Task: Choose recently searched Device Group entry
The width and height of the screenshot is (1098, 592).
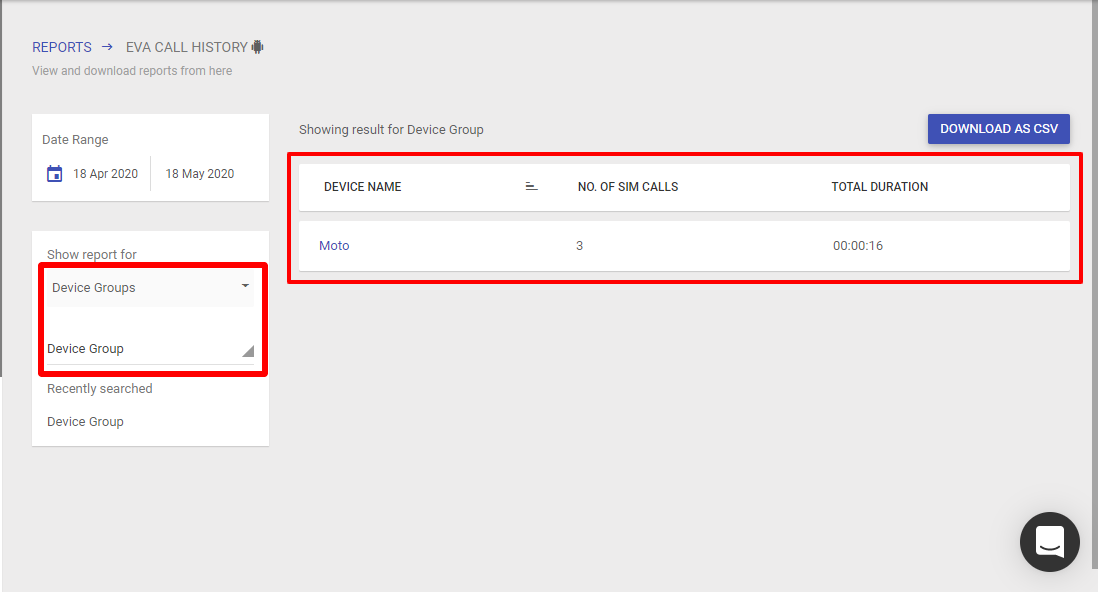Action: (85, 422)
